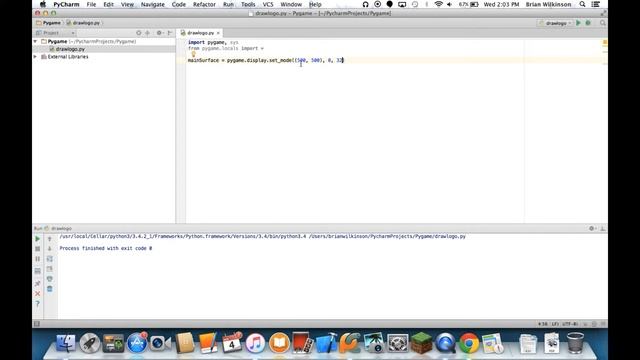Viewport: 640px width, 360px height.
Task: Expand the External Libraries node
Action: (x=36, y=57)
